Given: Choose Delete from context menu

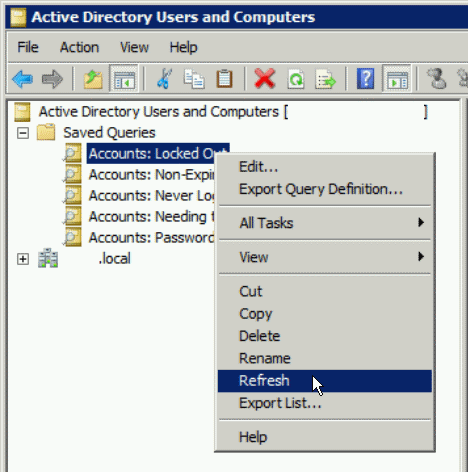Looking at the screenshot, I should (325, 336).
